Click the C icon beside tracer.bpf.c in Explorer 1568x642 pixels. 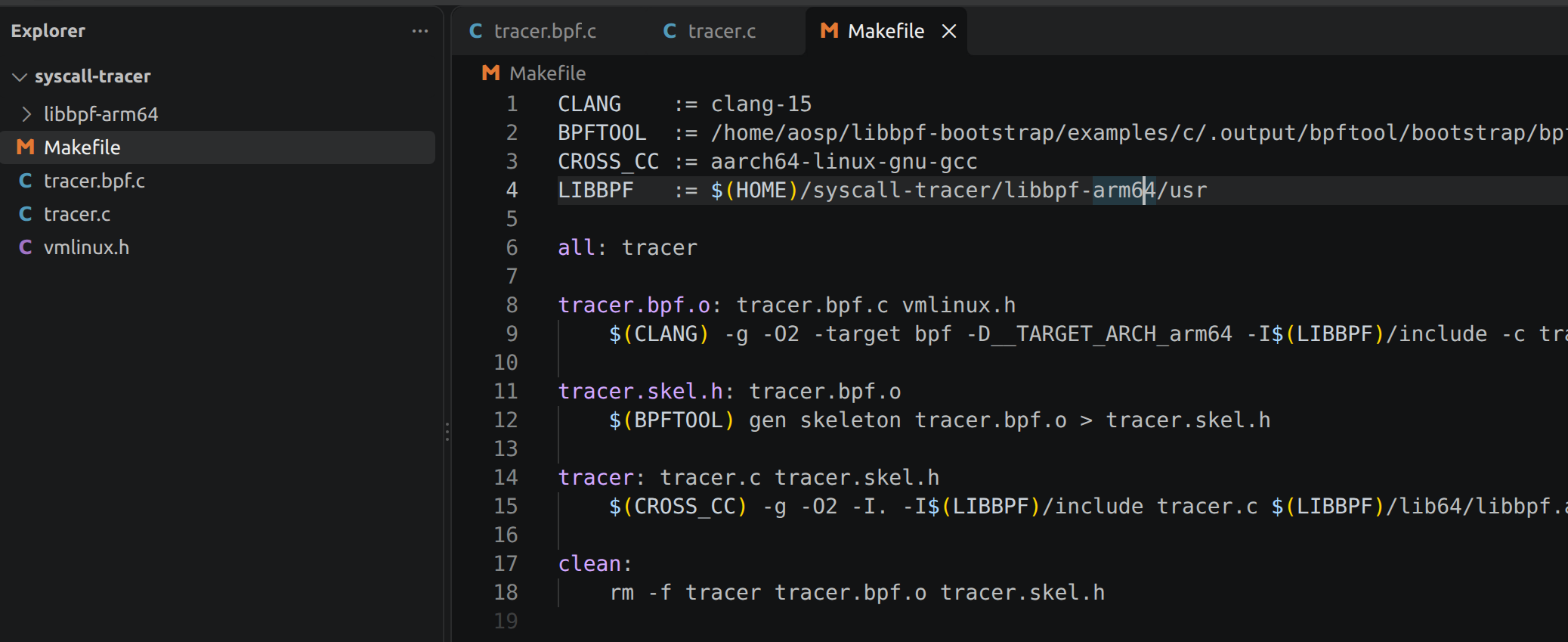(x=26, y=181)
